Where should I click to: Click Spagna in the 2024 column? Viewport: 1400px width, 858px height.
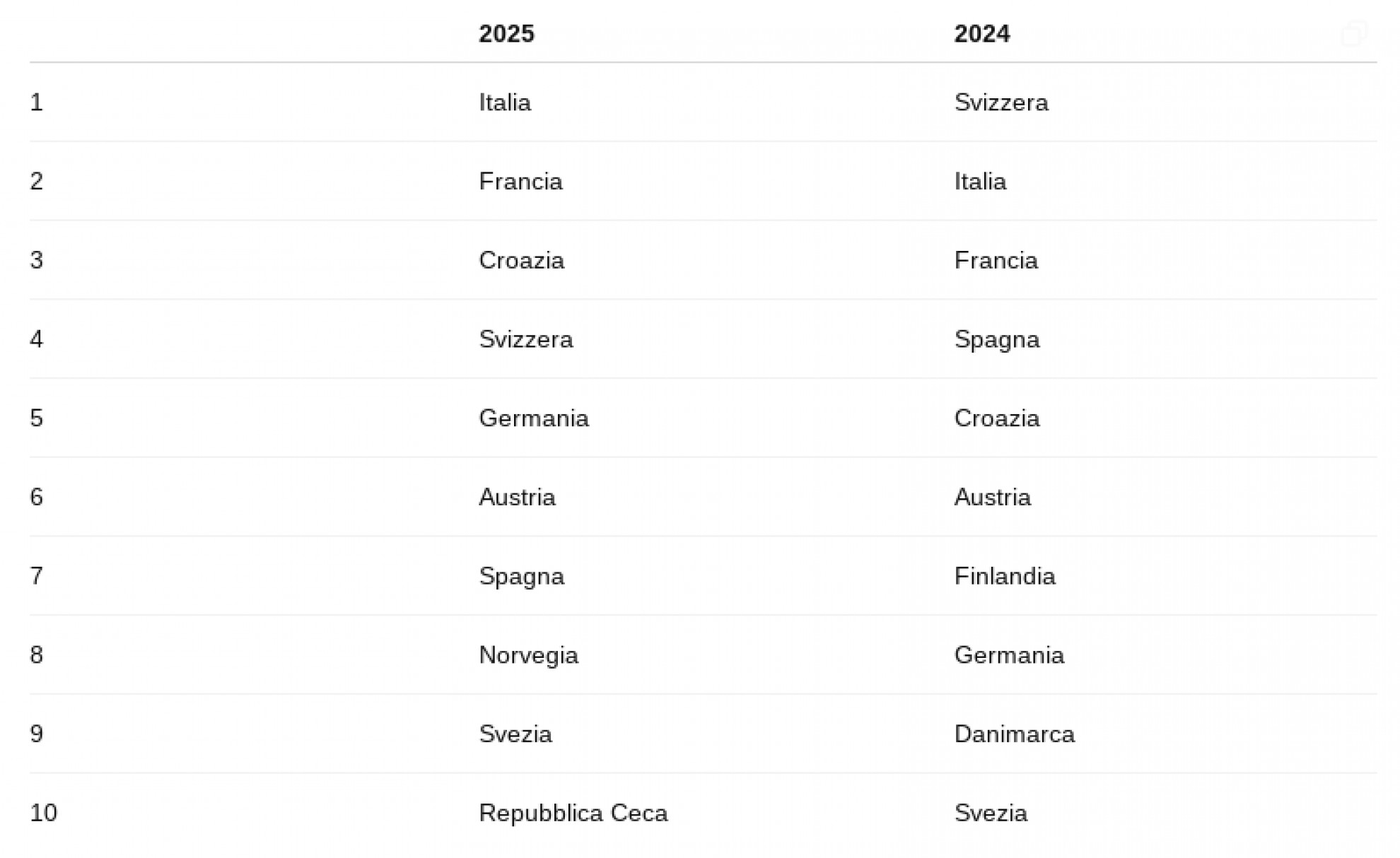996,340
